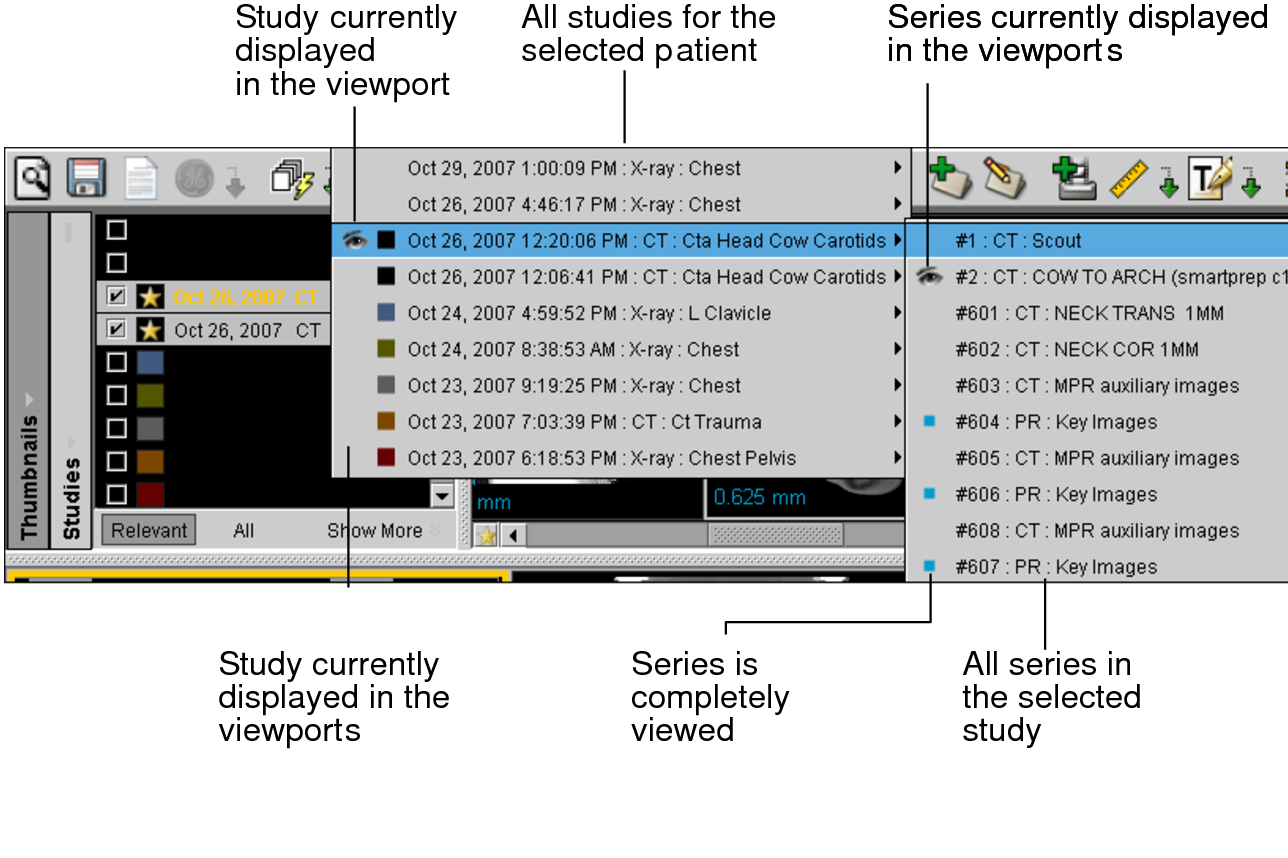This screenshot has height=858, width=1288.
Task: Check the topmost empty study checkbox
Action: [117, 230]
